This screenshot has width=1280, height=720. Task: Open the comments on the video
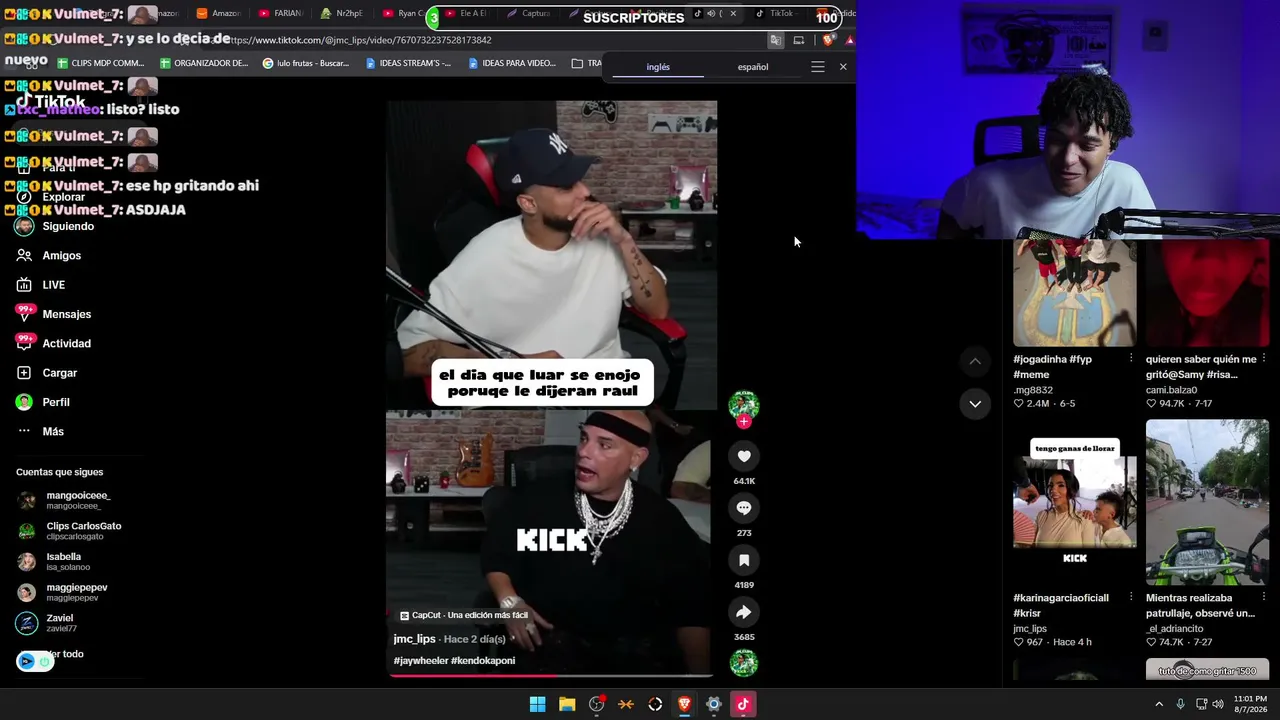[x=744, y=508]
